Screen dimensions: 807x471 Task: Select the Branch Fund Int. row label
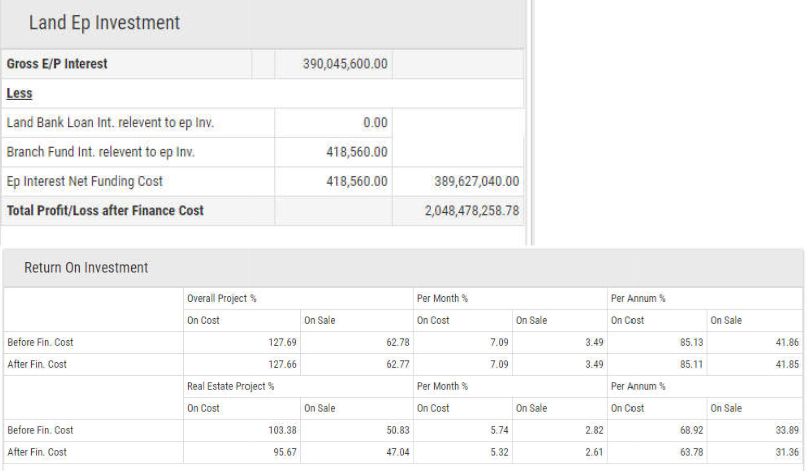[x=100, y=152]
